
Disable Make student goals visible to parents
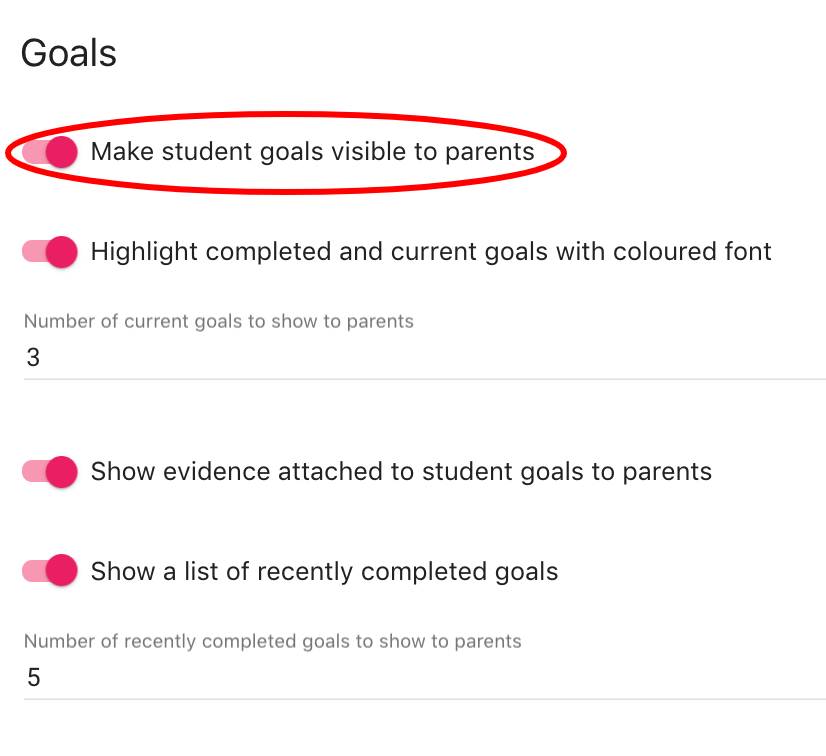pyautogui.click(x=49, y=152)
